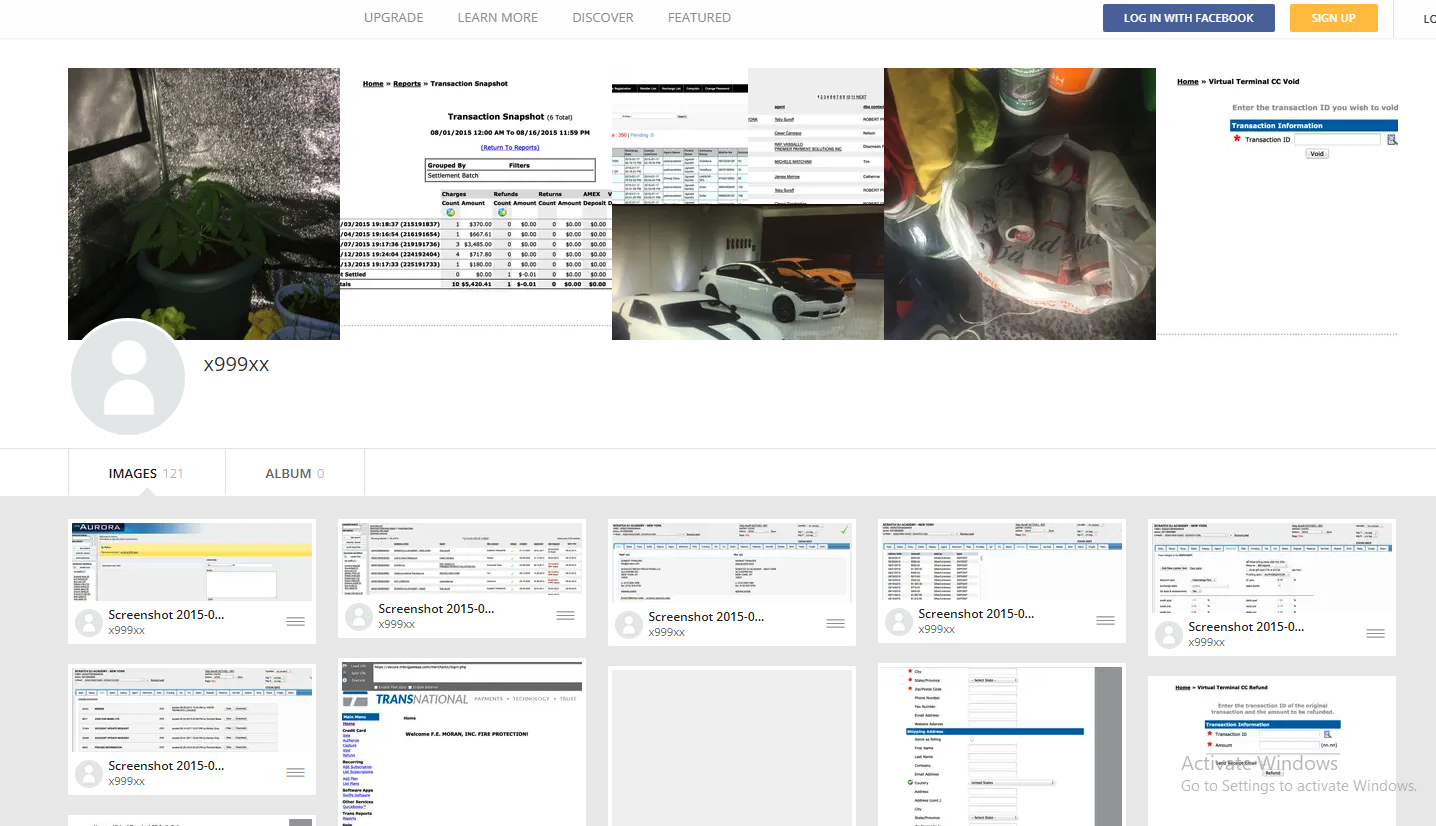Switch to the IMAGES tab
The height and width of the screenshot is (826, 1436).
pos(146,473)
